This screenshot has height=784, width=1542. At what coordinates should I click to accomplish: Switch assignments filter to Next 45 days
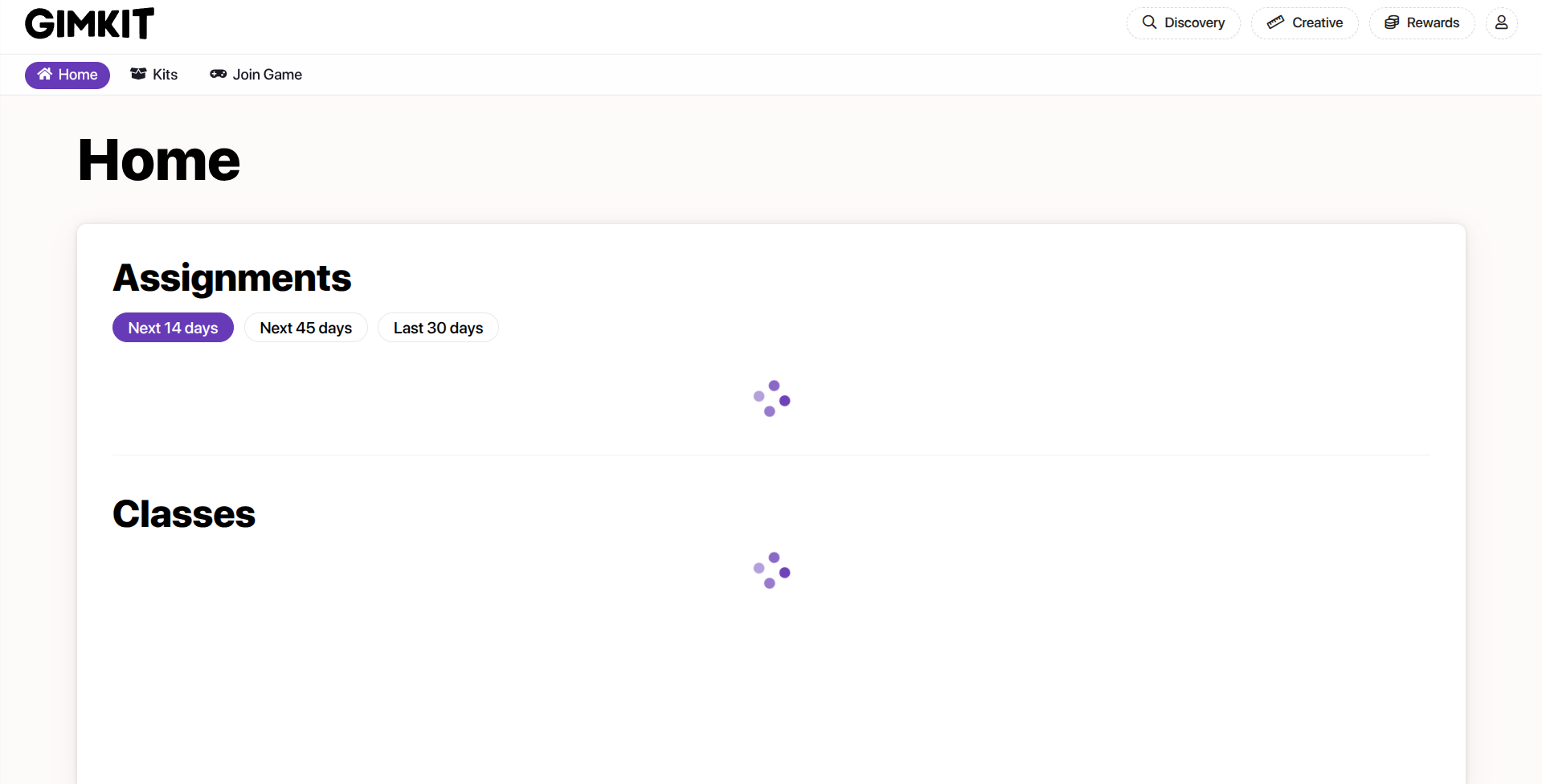point(305,328)
